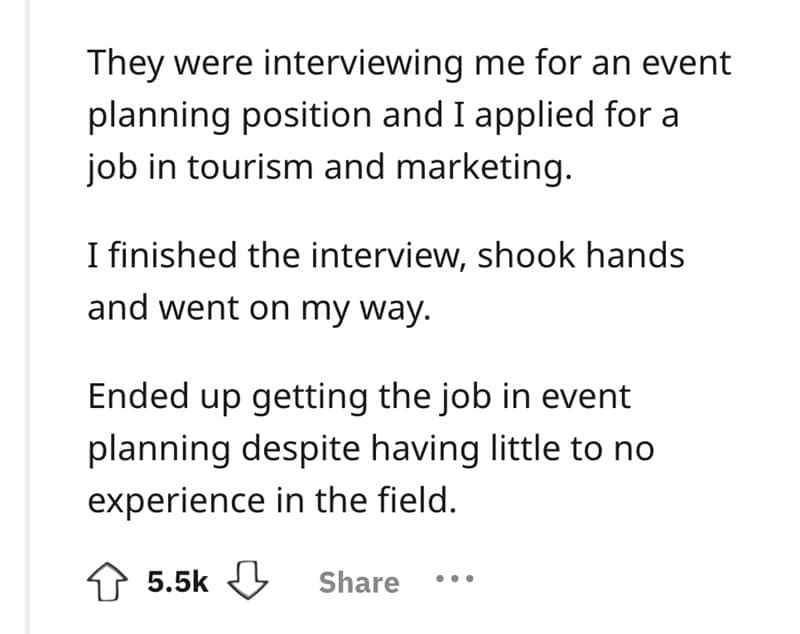Click the line "Ended up getting the job in event"
Viewport: 800px width, 634px height.
[x=359, y=396]
